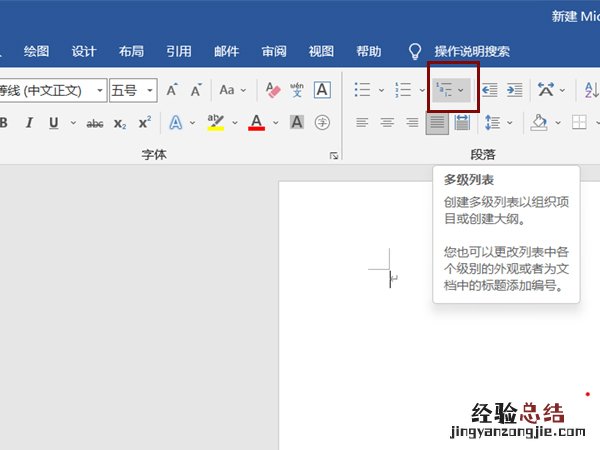Click the bullet list icon
600x450 pixels.
363,90
